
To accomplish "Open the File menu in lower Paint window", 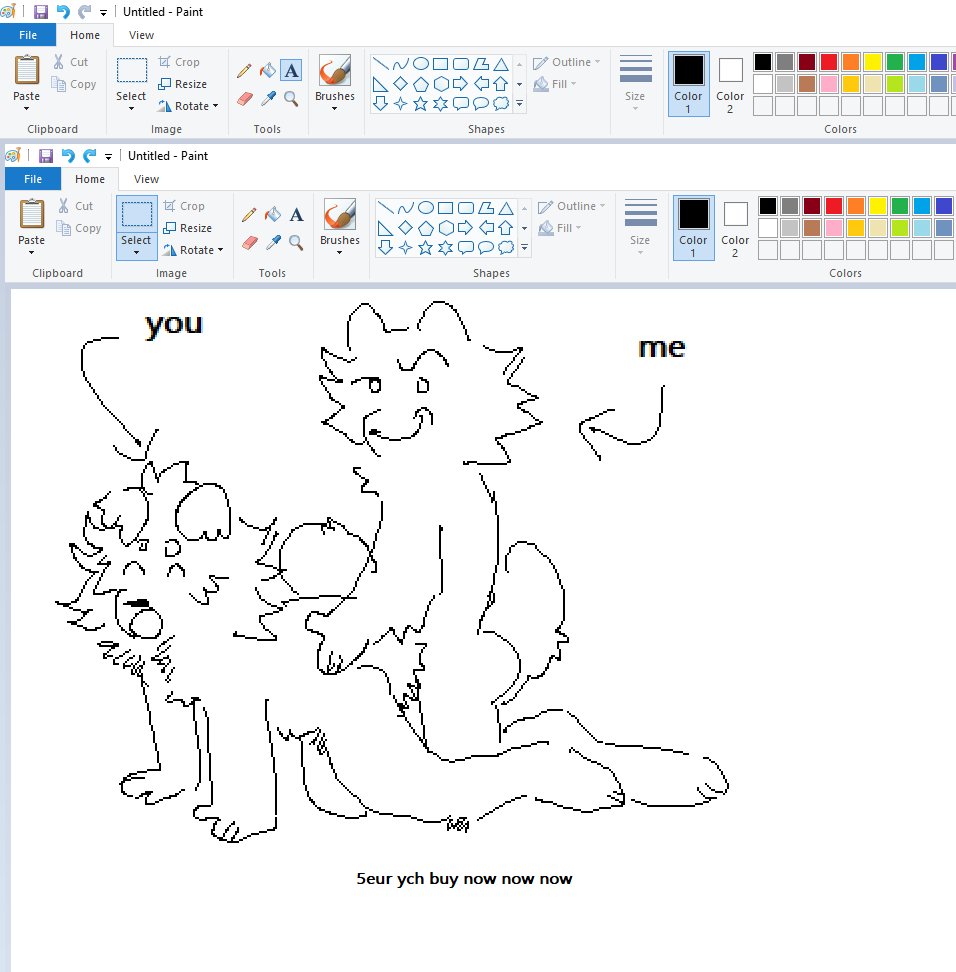I will pos(33,179).
